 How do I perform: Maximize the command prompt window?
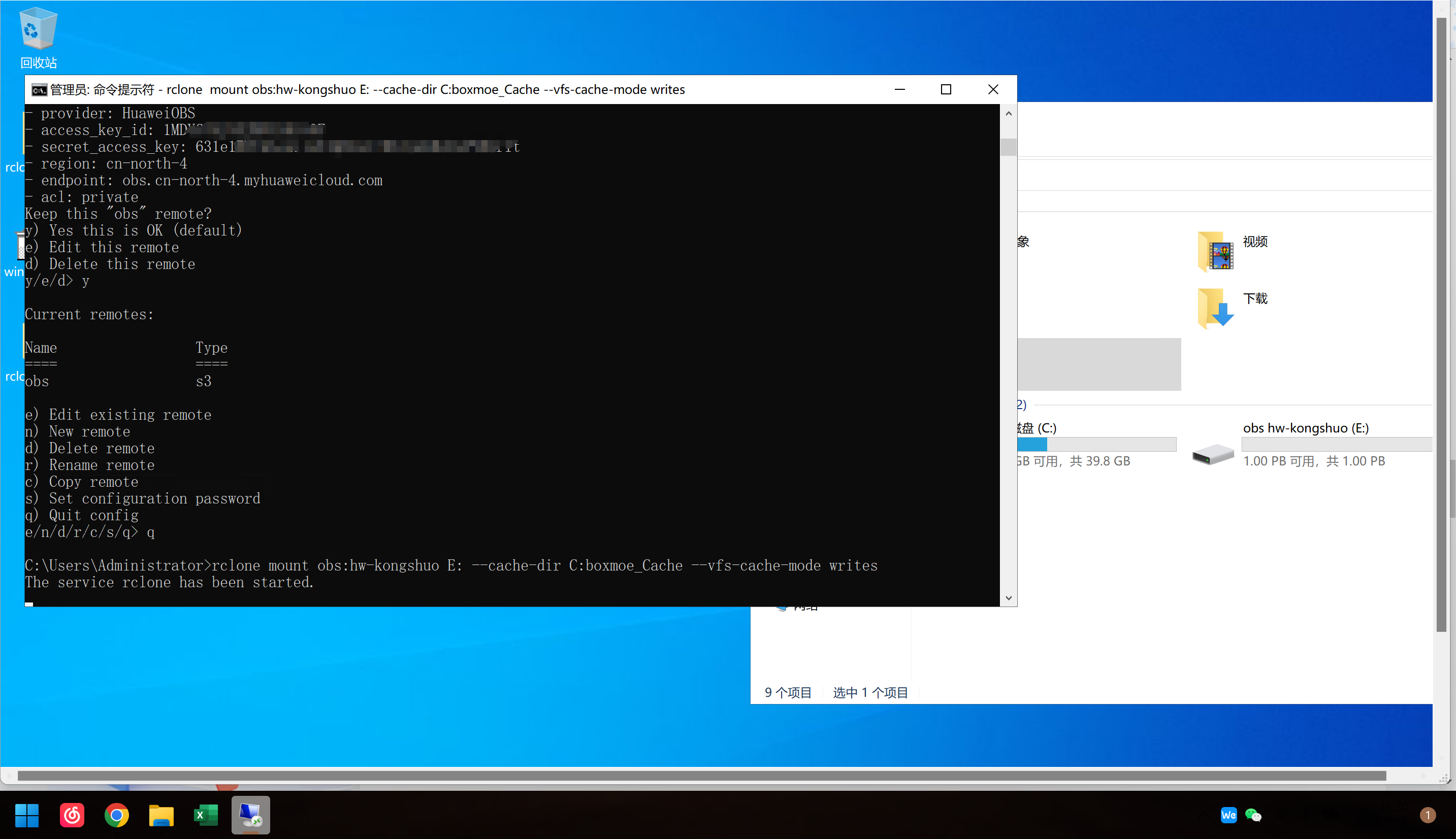(x=946, y=89)
